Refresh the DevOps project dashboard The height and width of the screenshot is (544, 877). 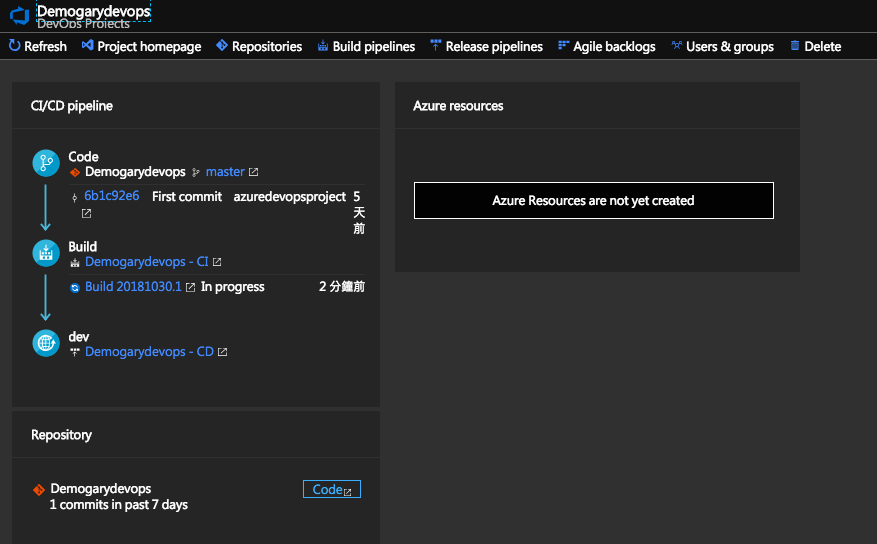point(38,47)
